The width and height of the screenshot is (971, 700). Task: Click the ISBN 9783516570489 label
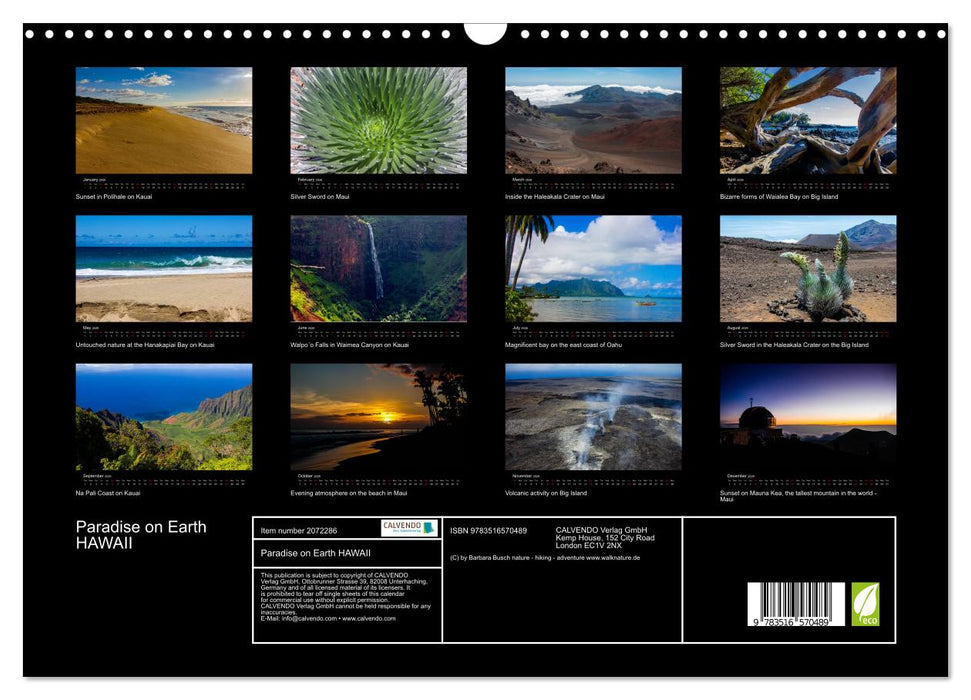pyautogui.click(x=486, y=530)
